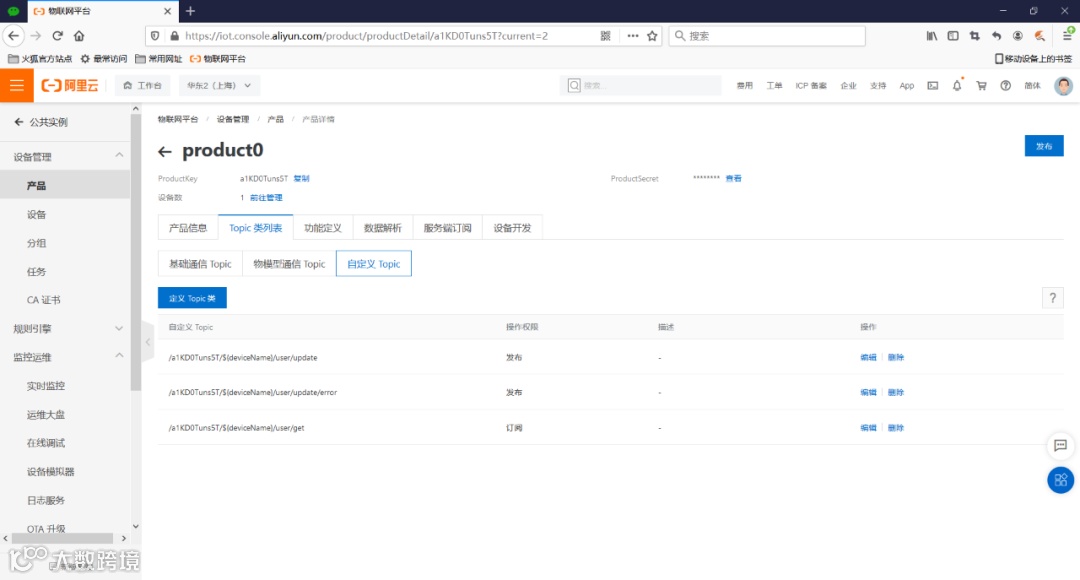Image resolution: width=1080 pixels, height=580 pixels.
Task: Open the shopping cart
Action: click(x=982, y=85)
